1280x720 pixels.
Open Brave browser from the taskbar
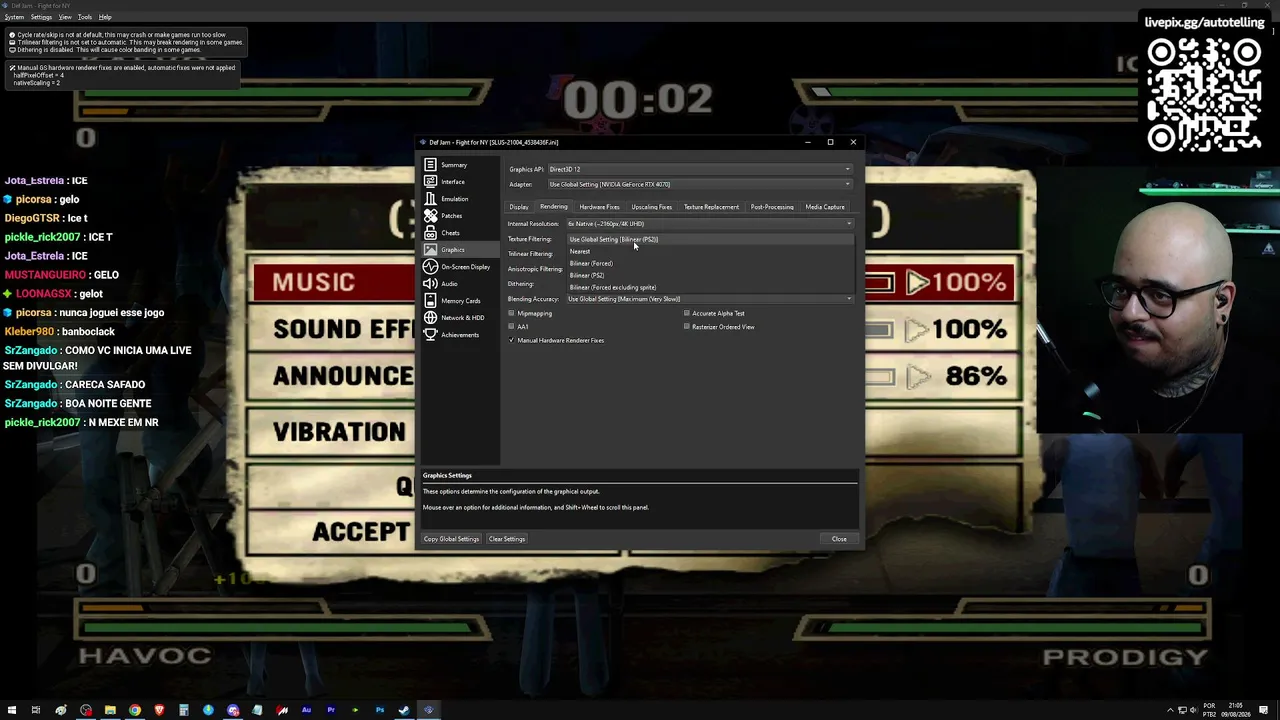click(159, 710)
